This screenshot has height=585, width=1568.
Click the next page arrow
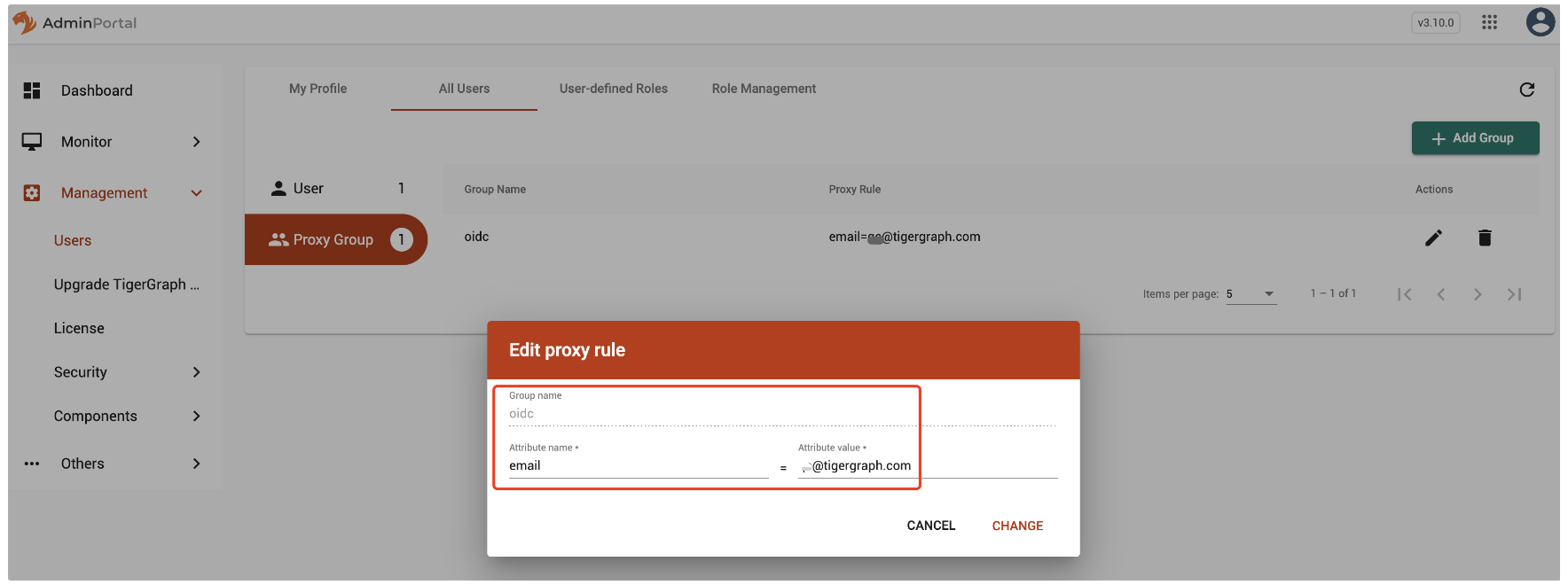(x=1478, y=294)
